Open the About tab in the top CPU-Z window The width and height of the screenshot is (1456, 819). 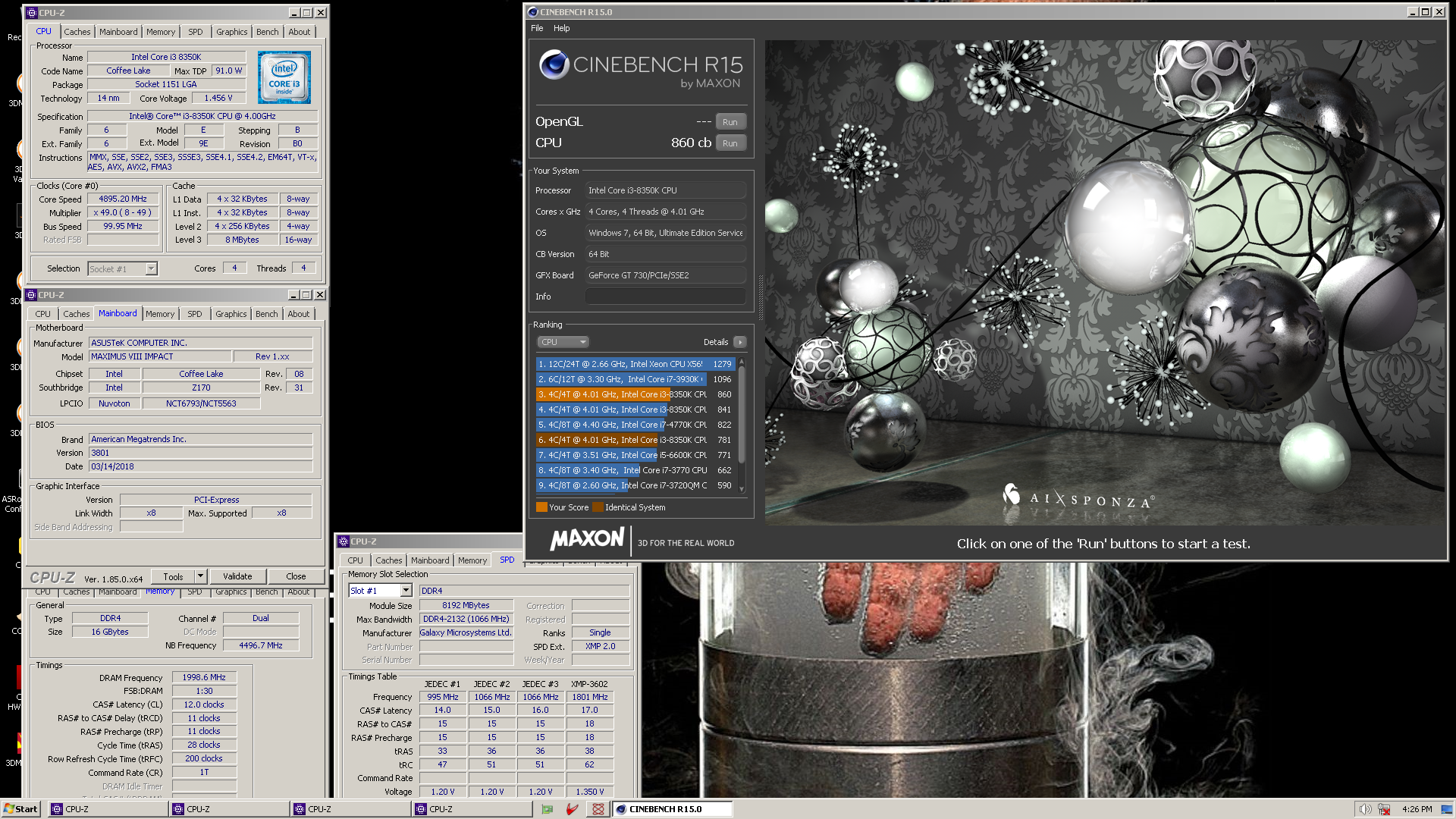pyautogui.click(x=299, y=32)
